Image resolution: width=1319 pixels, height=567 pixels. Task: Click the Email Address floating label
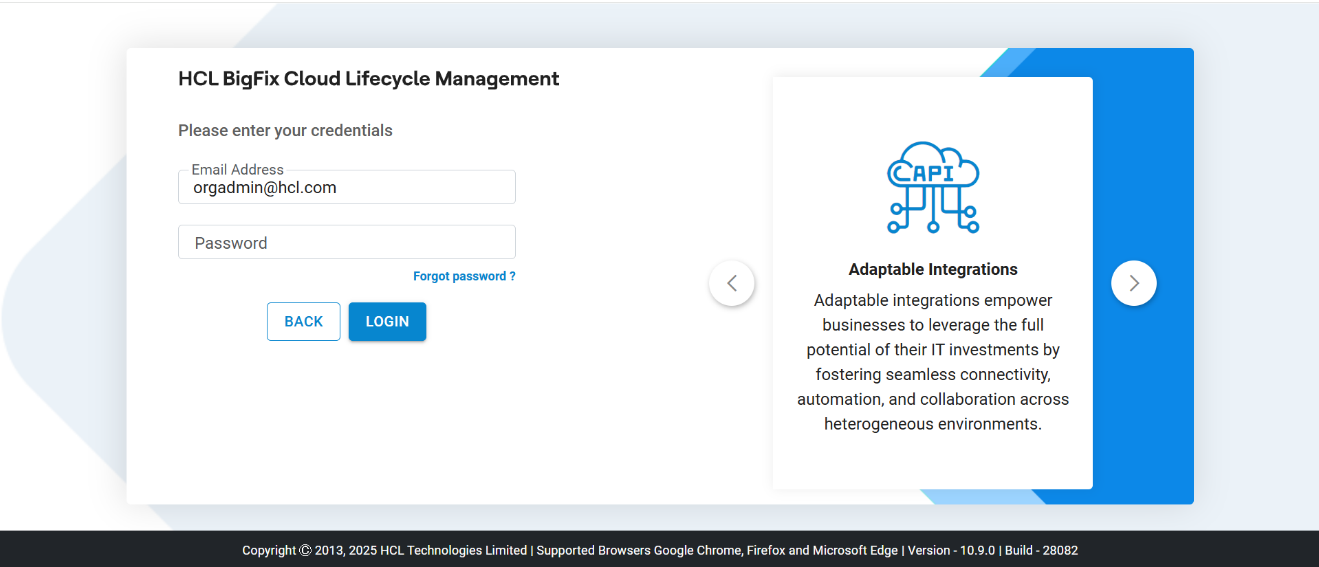(x=237, y=170)
